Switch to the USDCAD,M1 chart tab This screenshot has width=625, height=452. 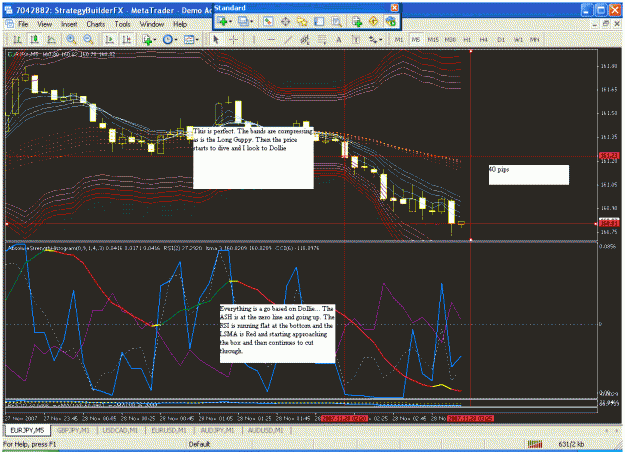120,430
